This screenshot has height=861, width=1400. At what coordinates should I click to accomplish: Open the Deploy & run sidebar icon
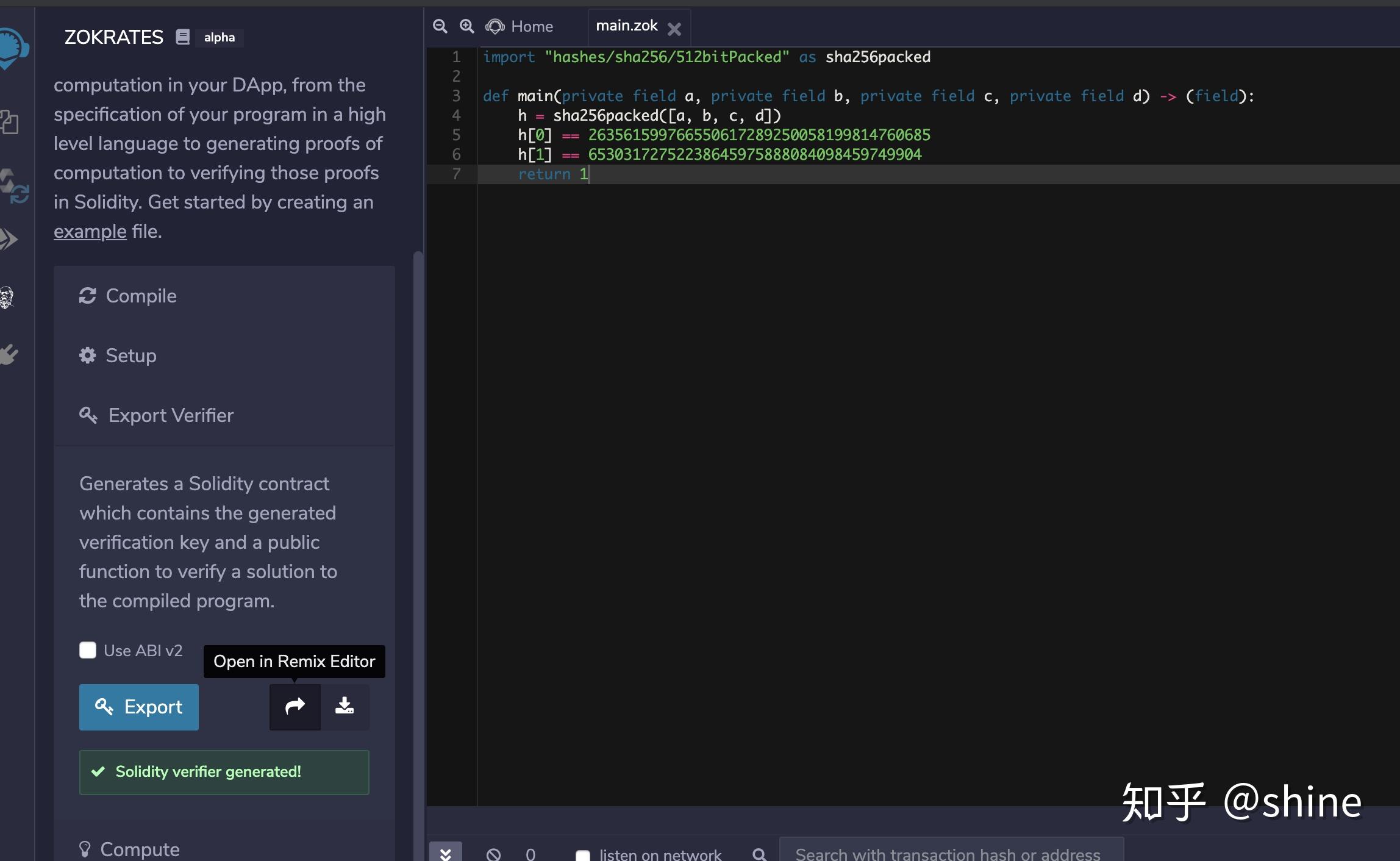(9, 239)
